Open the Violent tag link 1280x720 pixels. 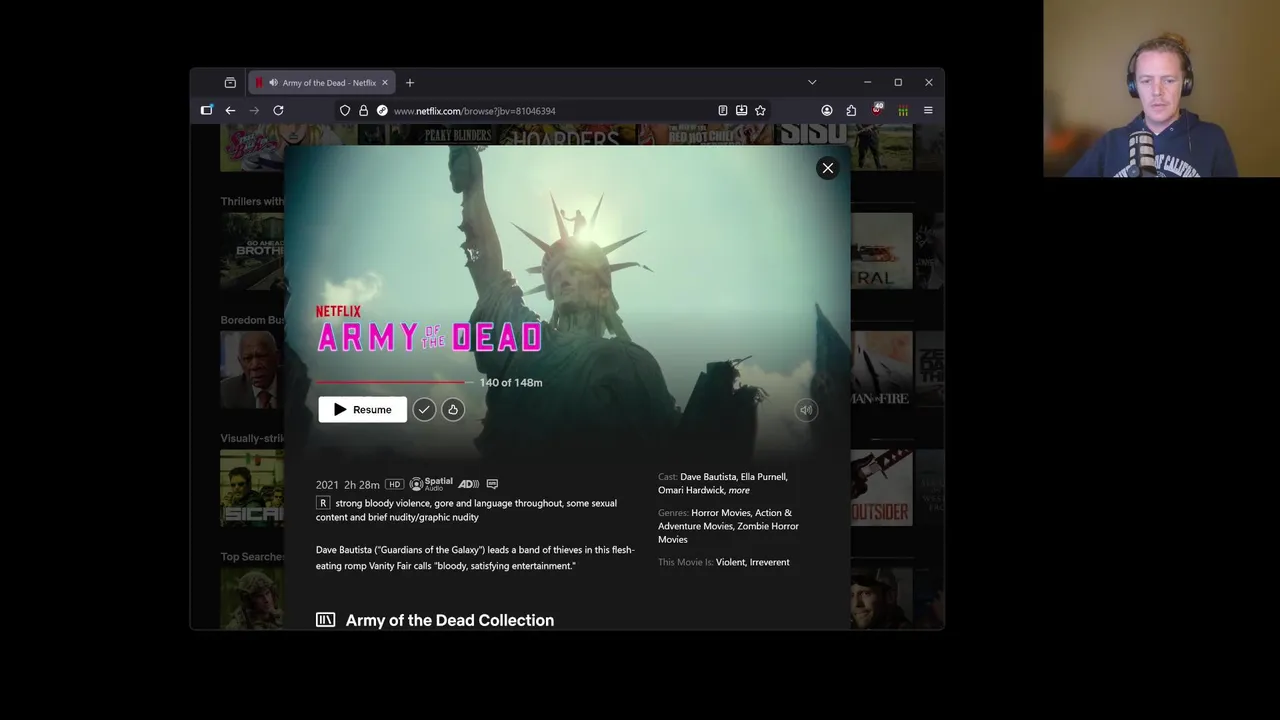731,562
